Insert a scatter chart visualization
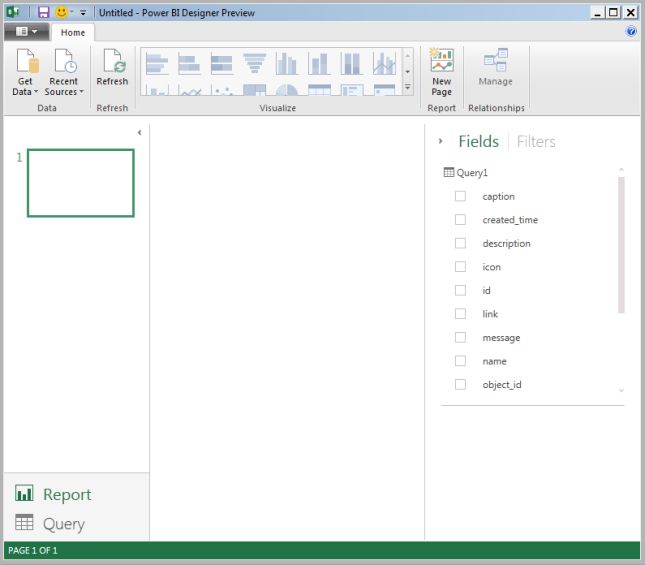This screenshot has width=645, height=565. [x=222, y=90]
